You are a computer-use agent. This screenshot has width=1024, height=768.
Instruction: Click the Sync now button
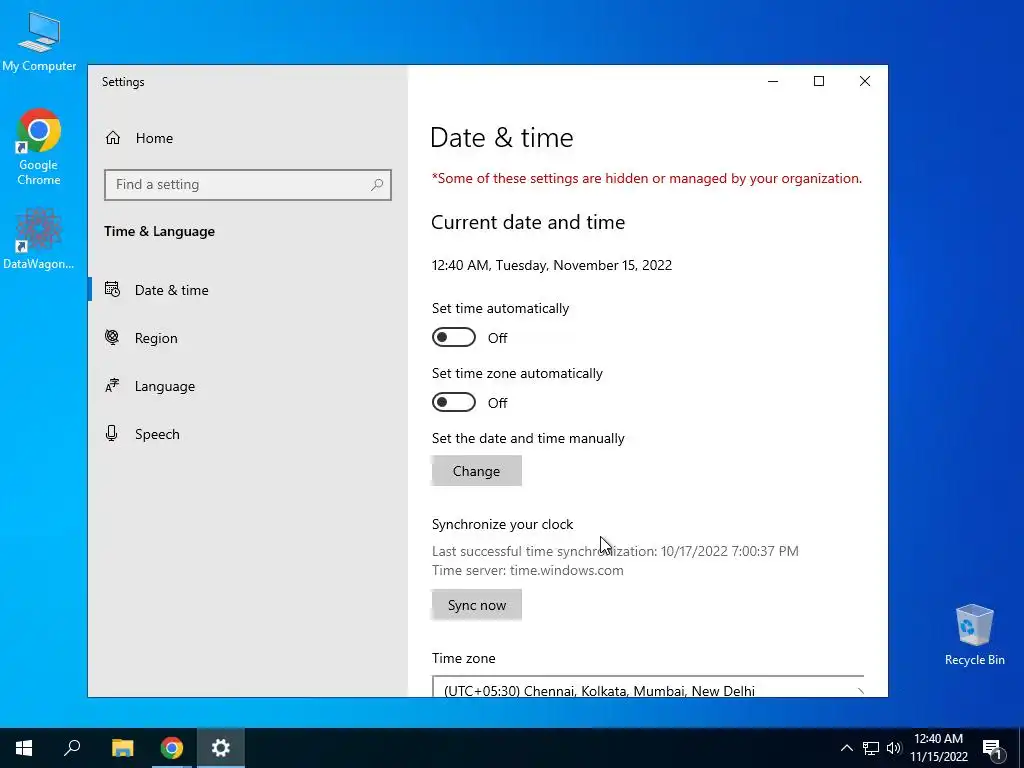pos(477,605)
